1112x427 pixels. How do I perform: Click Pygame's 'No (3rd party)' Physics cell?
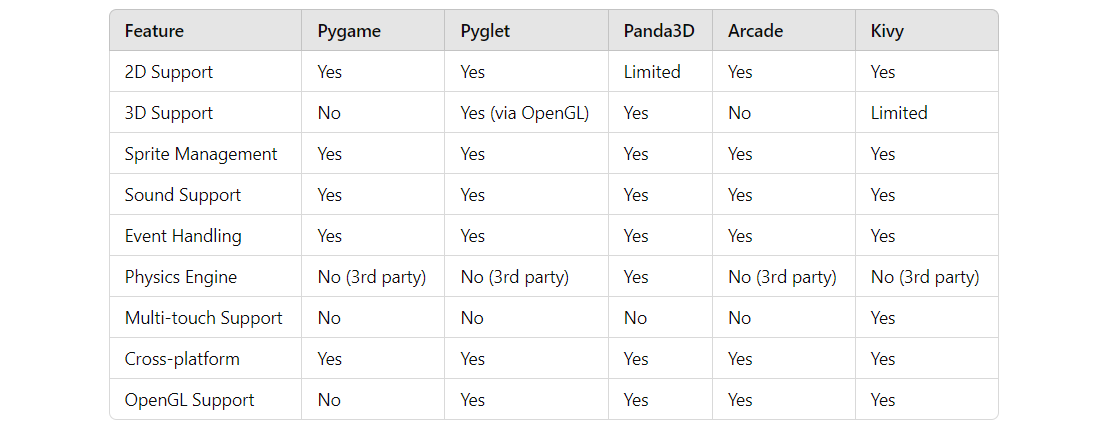tap(372, 277)
